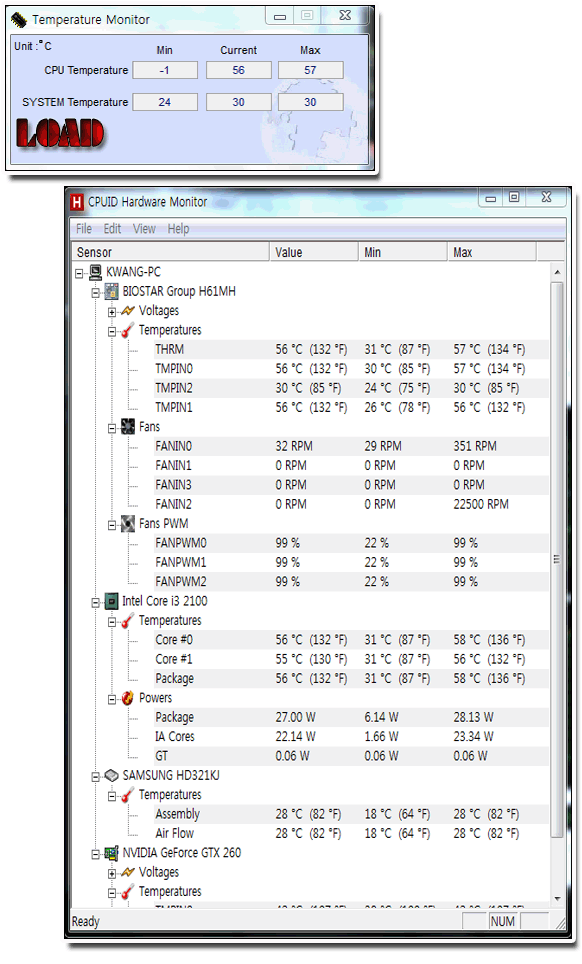The image size is (582, 964).
Task: Click the Temperatures thermometer icon under BIOSTAR
Action: pos(128,330)
